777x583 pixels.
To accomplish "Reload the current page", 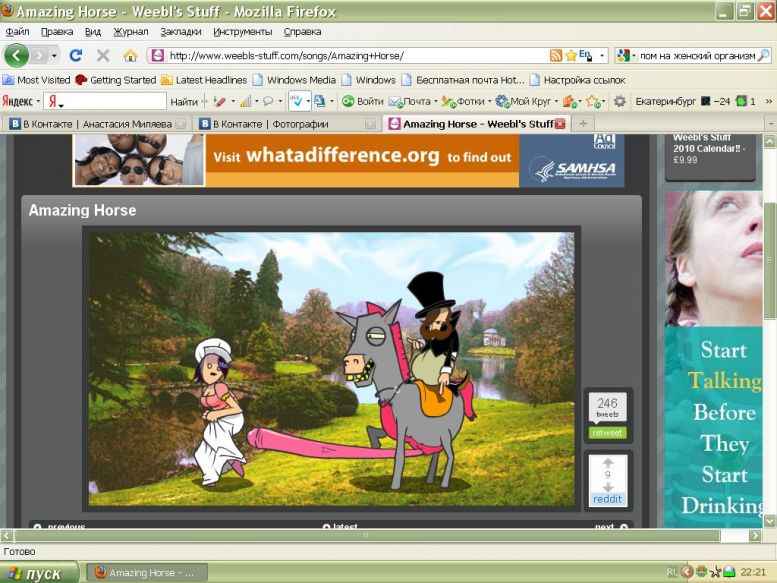I will (76, 55).
